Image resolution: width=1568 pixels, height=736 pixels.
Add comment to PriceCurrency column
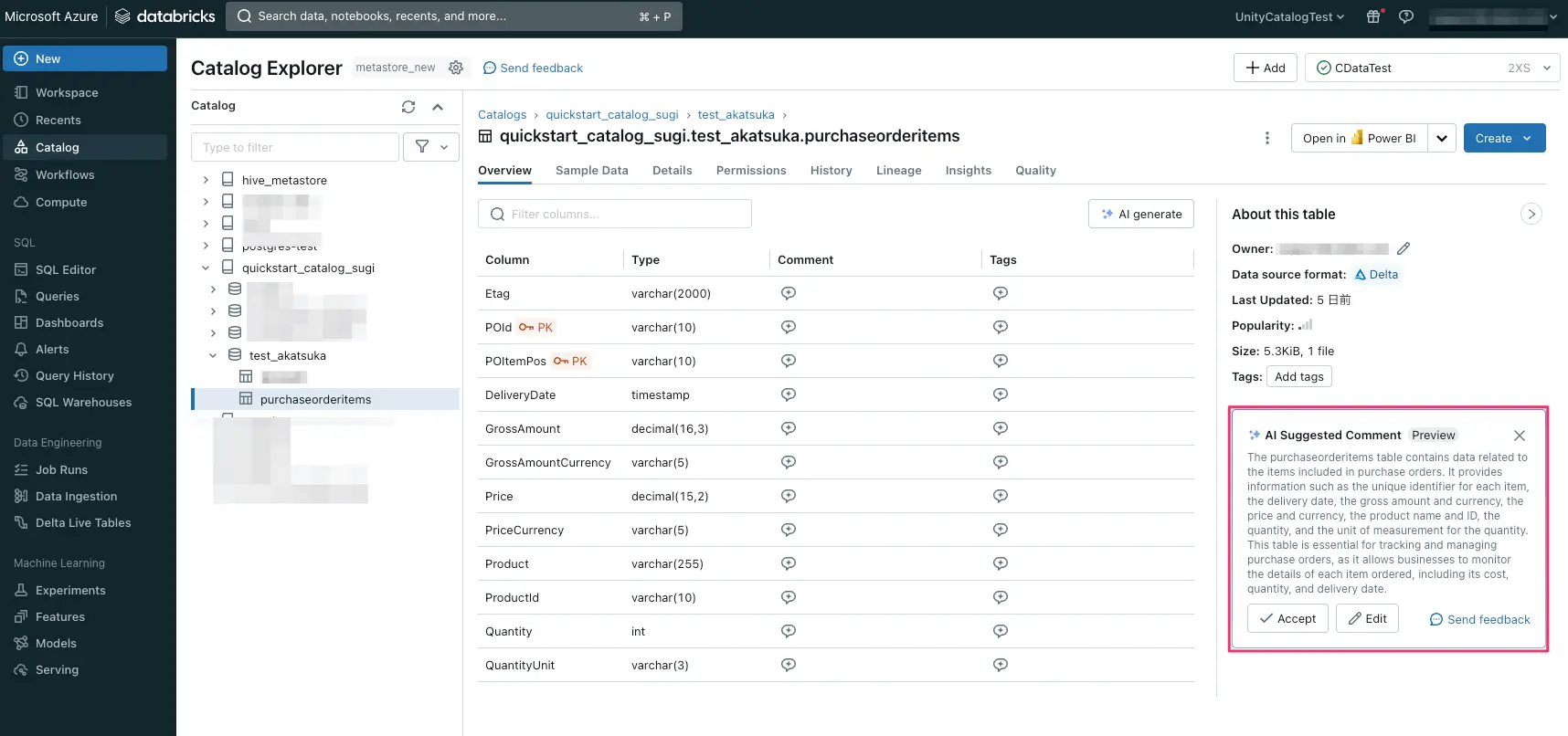pyautogui.click(x=789, y=530)
